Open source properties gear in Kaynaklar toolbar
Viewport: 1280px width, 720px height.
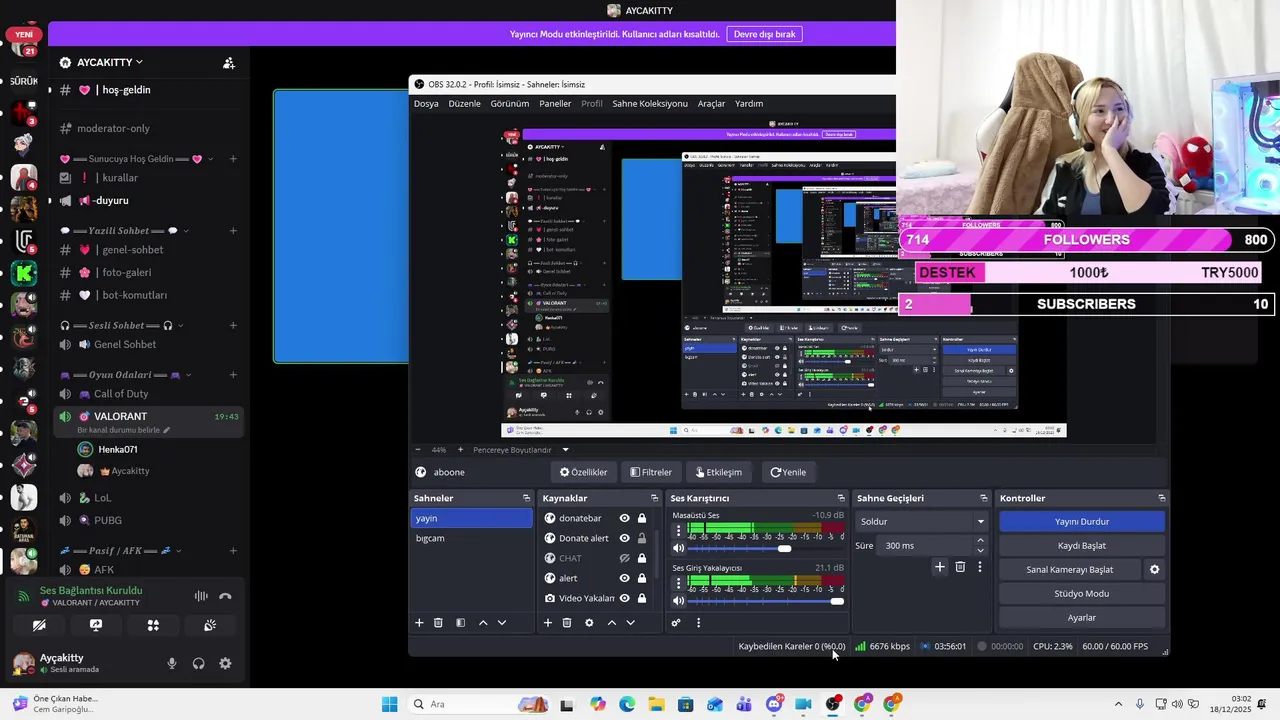[589, 623]
